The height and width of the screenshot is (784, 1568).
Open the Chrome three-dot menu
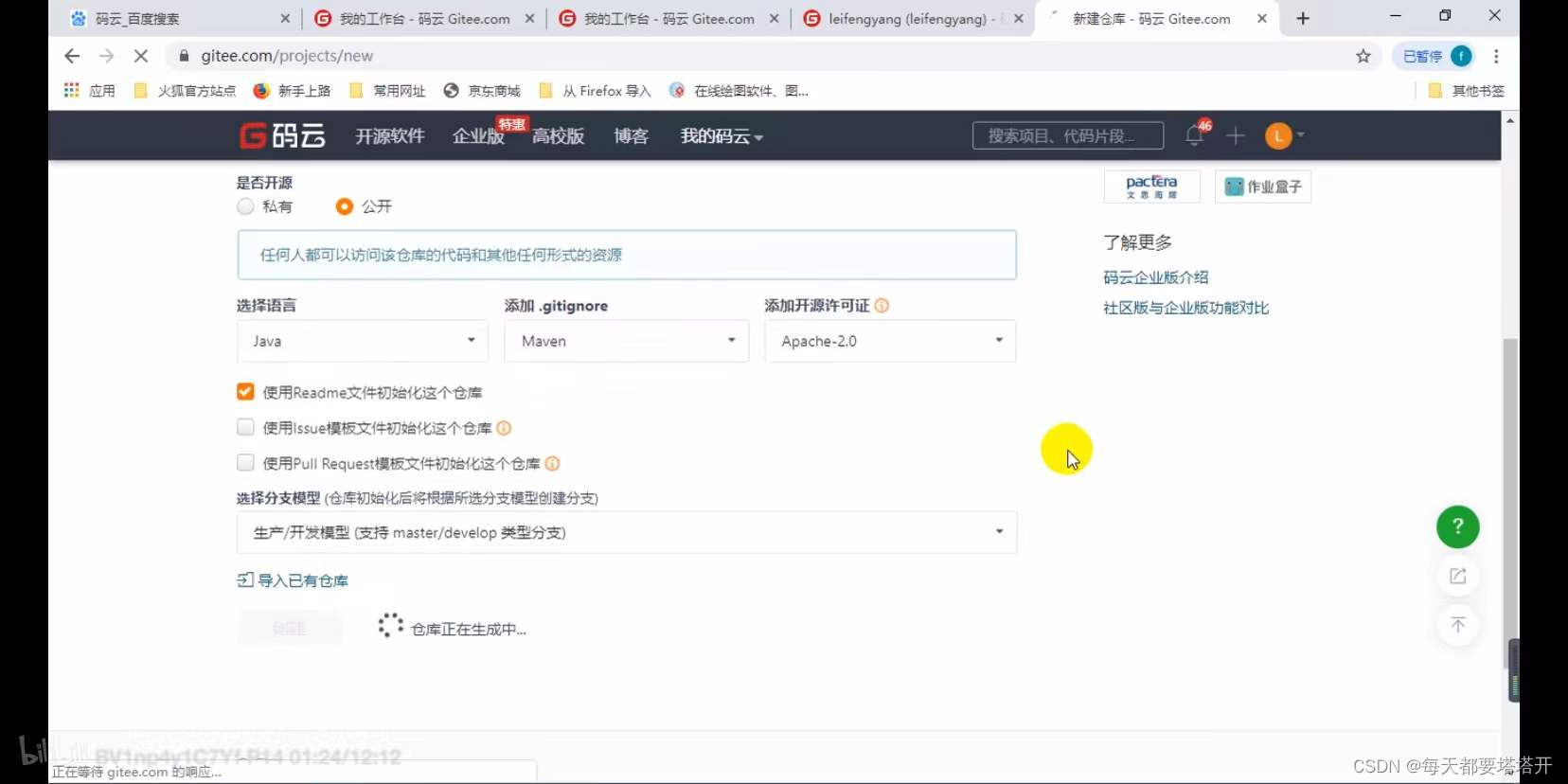(x=1496, y=56)
